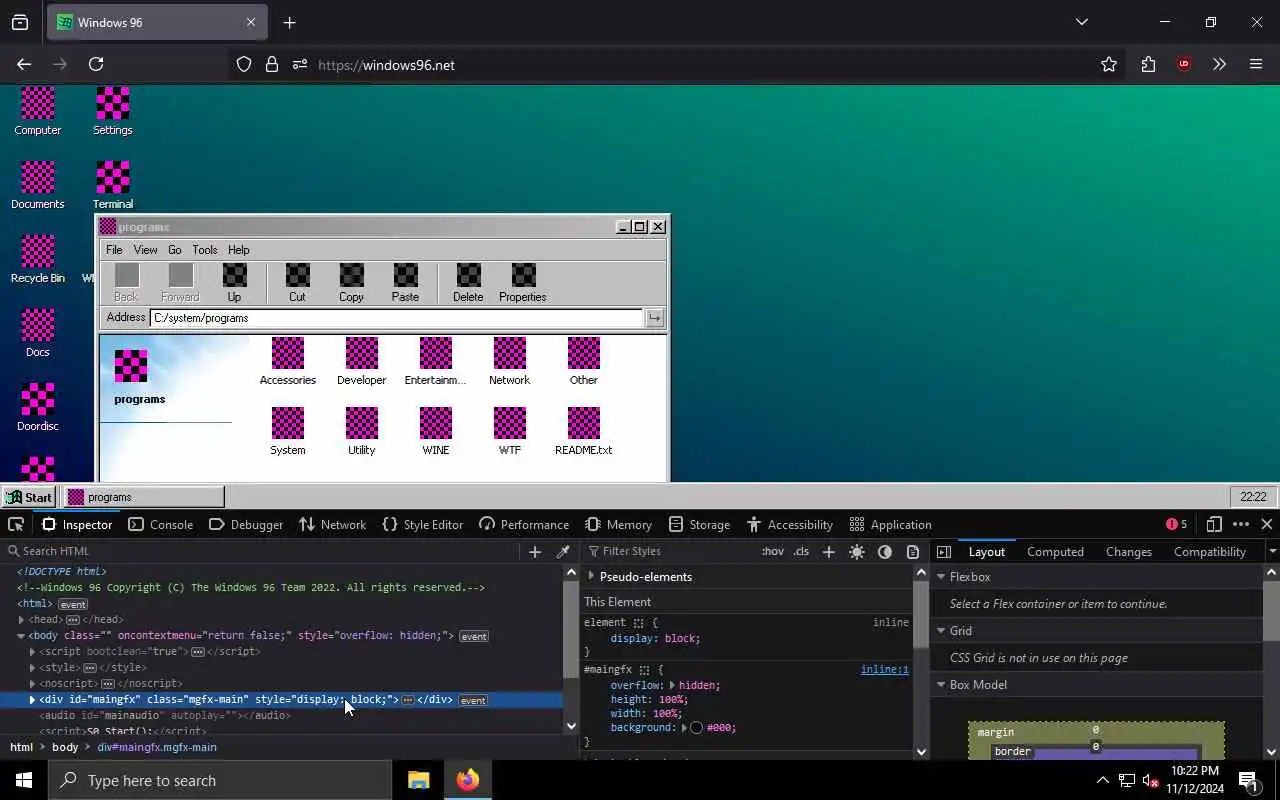Click the Up toolbar icon in programs window

click(234, 283)
